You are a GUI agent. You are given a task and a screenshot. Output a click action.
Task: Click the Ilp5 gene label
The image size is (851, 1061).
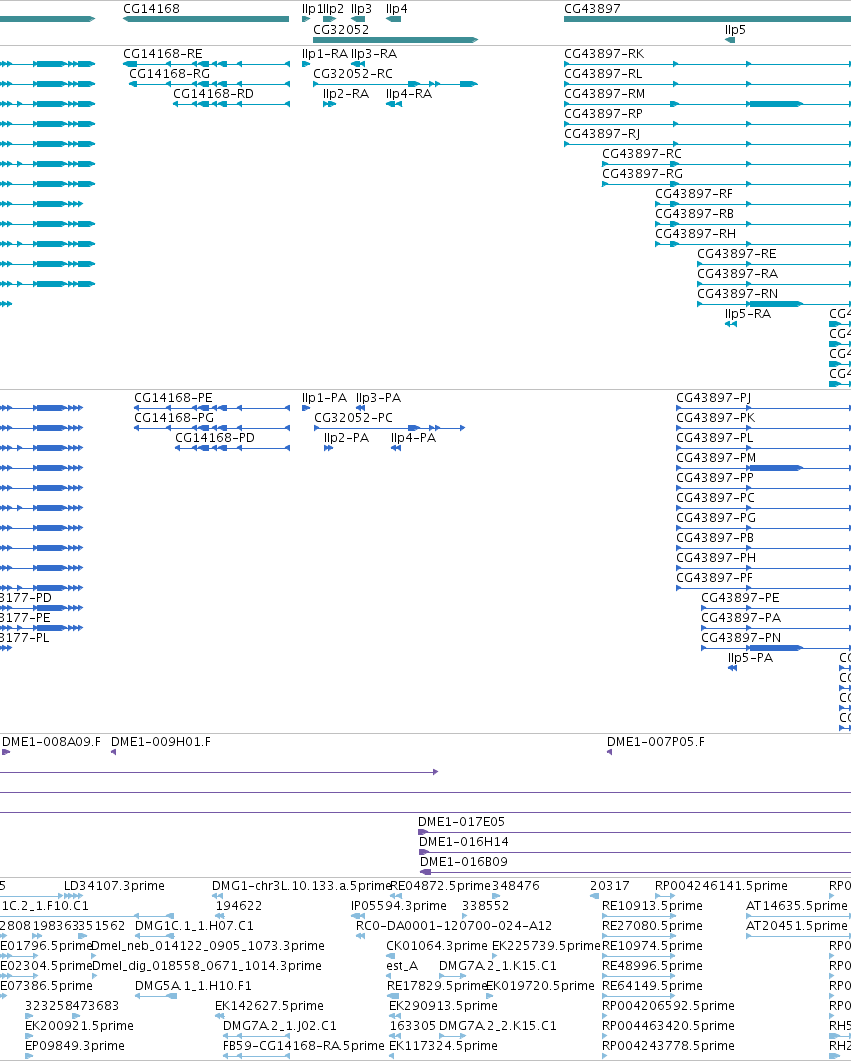tap(735, 30)
